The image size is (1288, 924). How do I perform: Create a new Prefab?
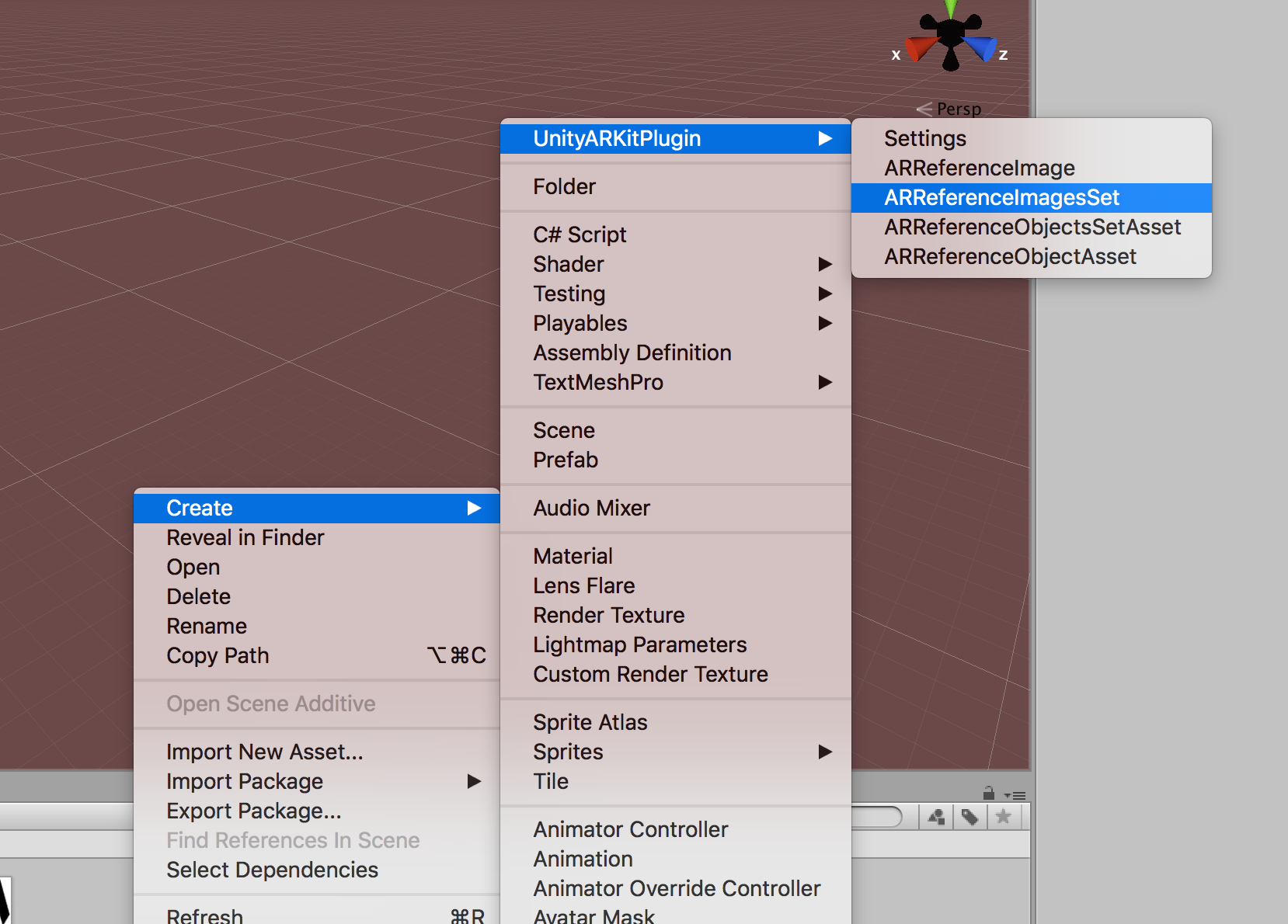676,460
